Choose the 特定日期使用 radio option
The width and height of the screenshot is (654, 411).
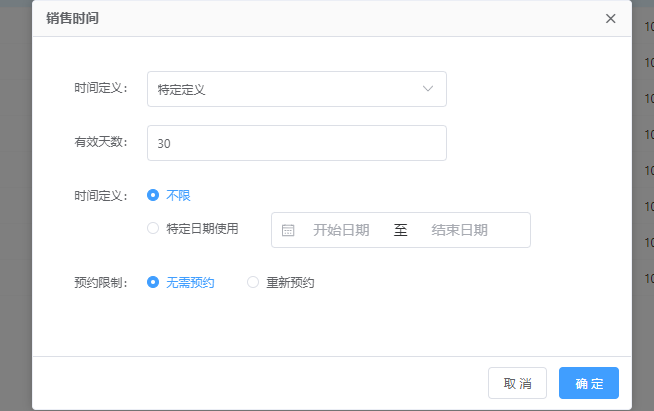pyautogui.click(x=153, y=228)
